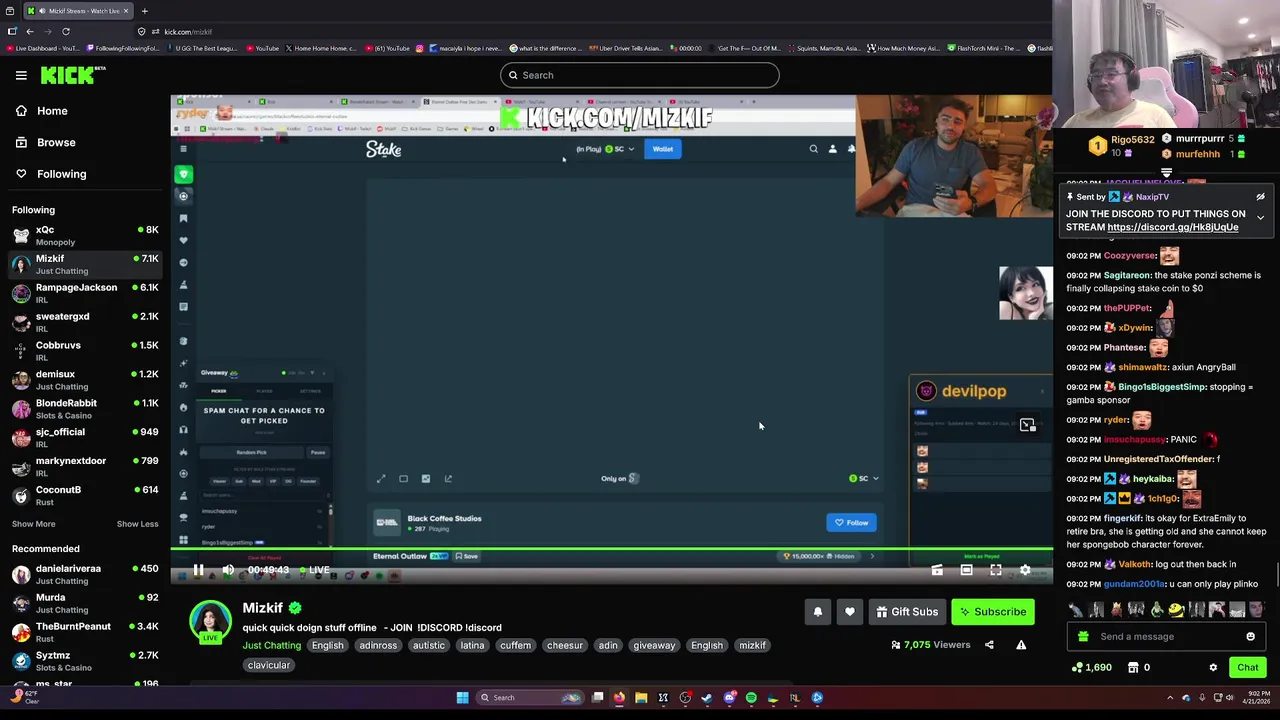
Task: Open RampageJackson channel from sidebar
Action: pos(85,293)
